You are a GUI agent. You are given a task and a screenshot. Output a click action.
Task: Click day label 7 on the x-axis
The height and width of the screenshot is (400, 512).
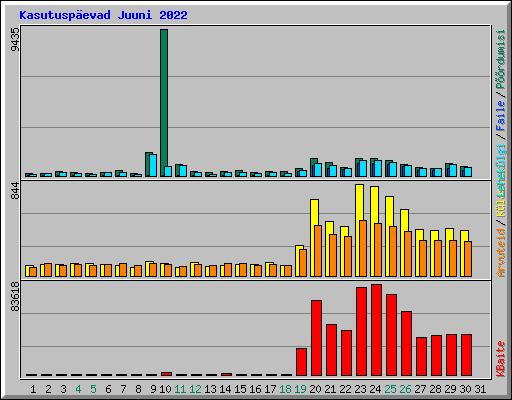click(123, 389)
